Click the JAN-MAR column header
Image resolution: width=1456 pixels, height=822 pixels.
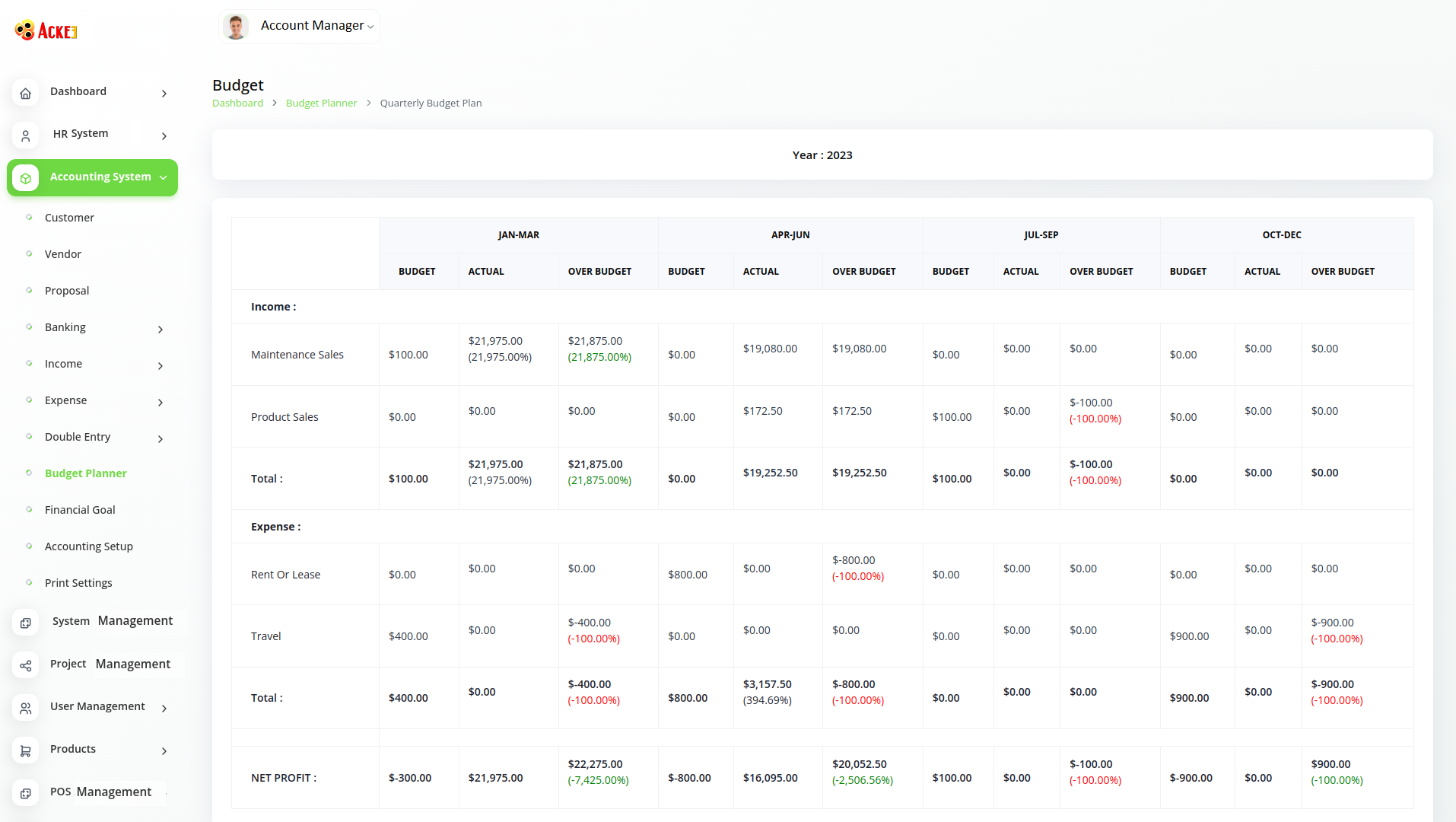tap(519, 235)
